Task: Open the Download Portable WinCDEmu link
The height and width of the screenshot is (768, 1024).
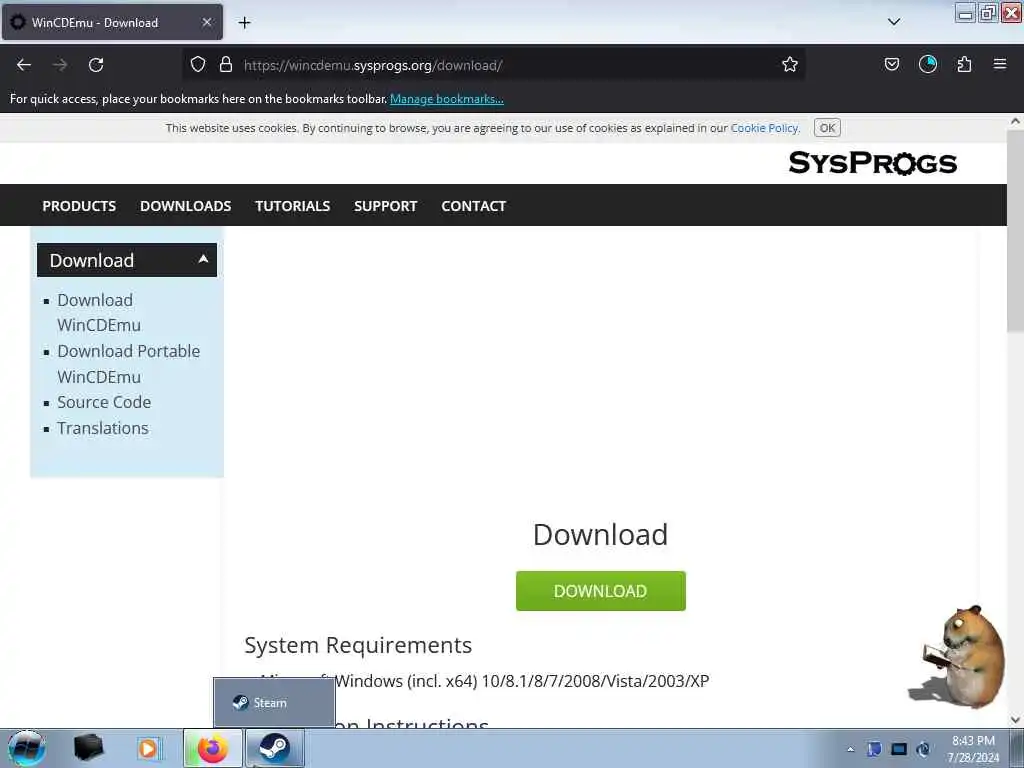Action: 129,364
